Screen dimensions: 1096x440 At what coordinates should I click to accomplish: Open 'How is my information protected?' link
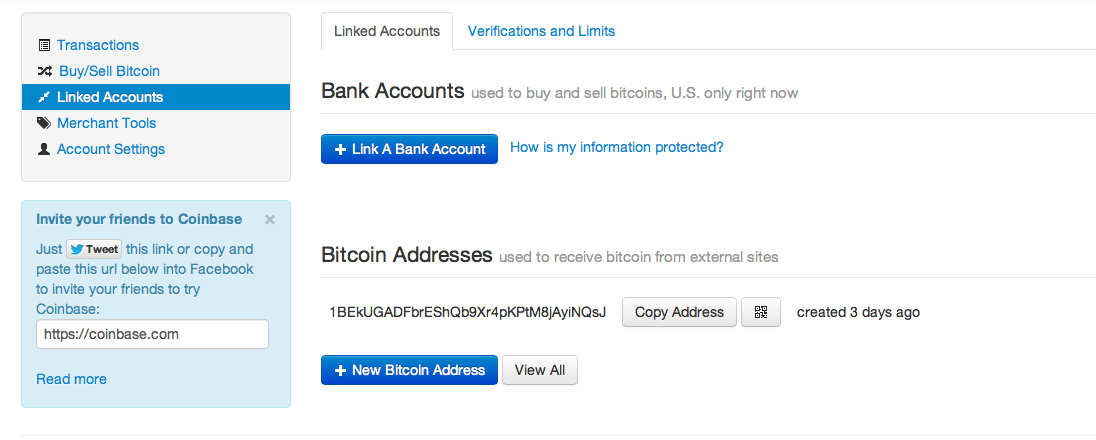tap(617, 147)
